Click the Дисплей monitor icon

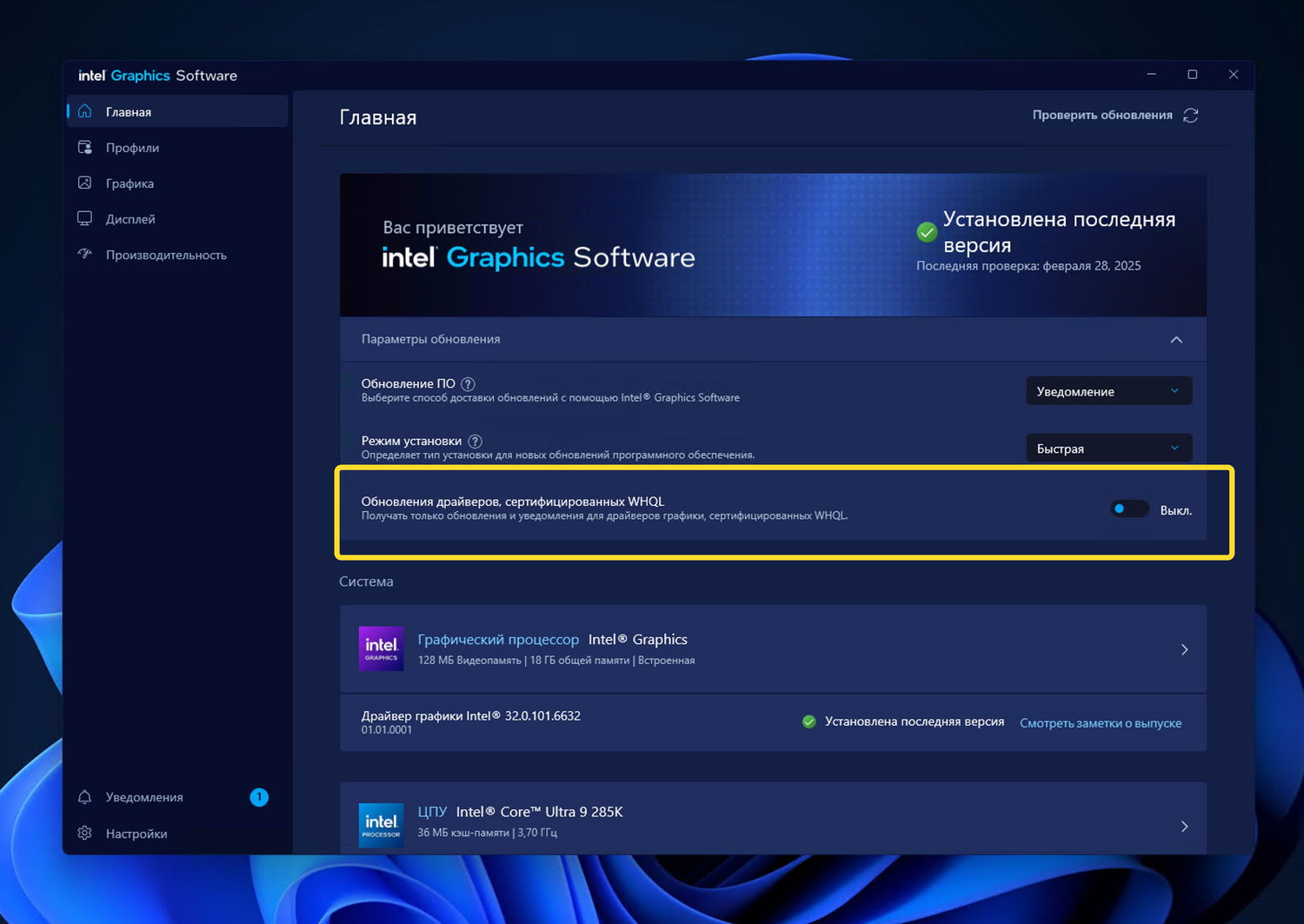[x=84, y=218]
